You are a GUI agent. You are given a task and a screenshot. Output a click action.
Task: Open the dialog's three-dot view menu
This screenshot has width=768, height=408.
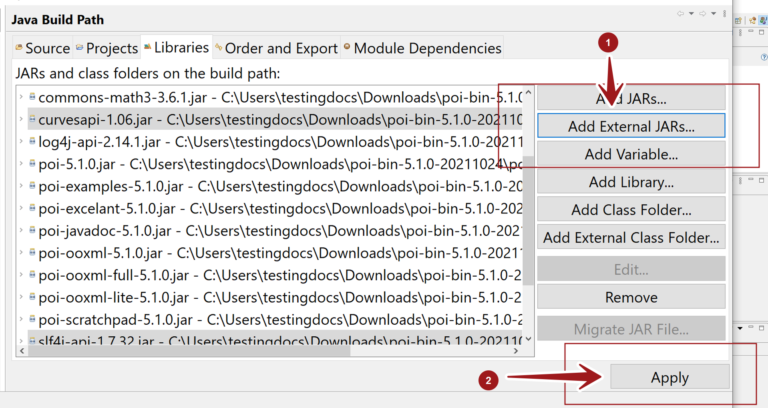coord(724,14)
